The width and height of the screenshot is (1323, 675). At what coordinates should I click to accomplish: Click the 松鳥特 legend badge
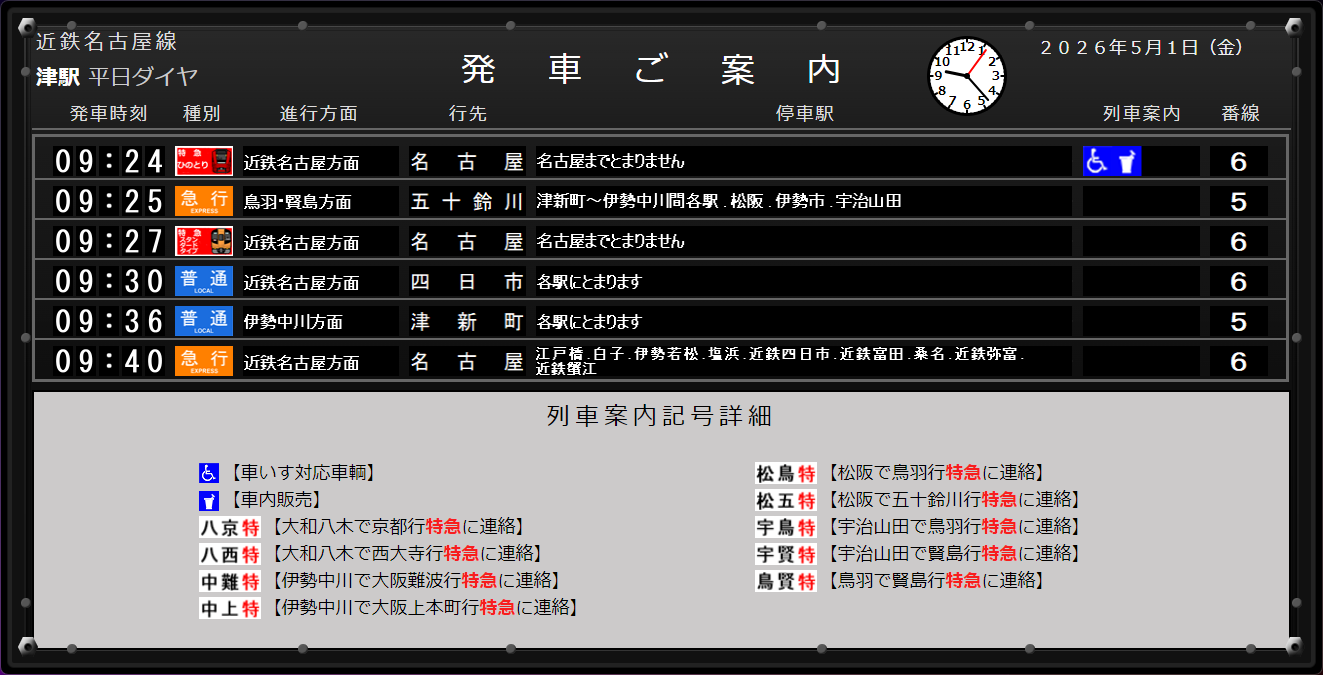pos(786,473)
